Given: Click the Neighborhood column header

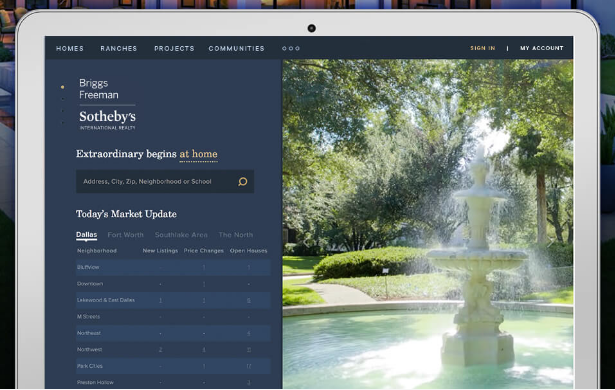Looking at the screenshot, I should point(97,251).
